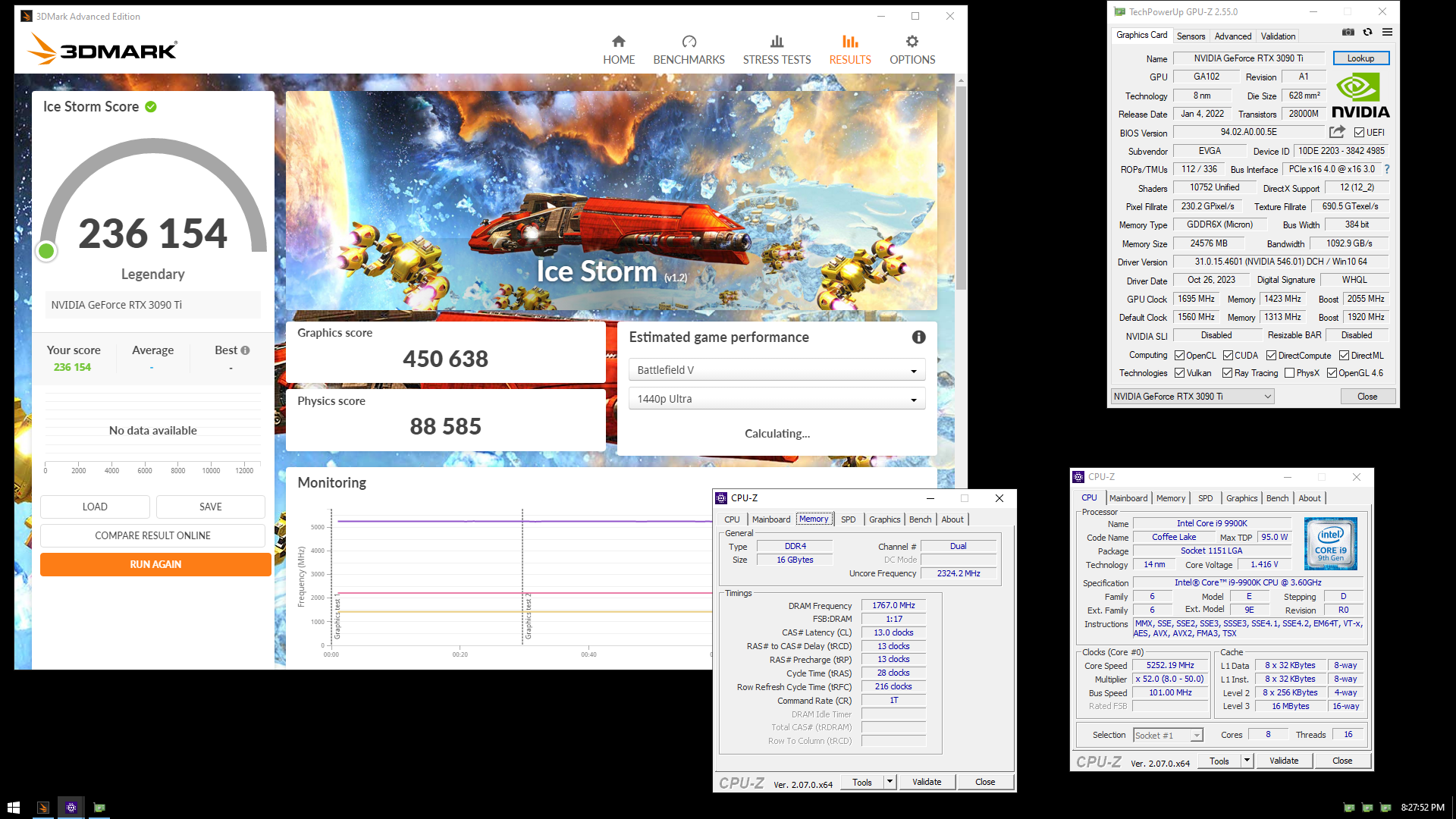The image size is (1456, 819).
Task: Toggle the CUDA checkbox in GPU-Z
Action: (x=1228, y=356)
